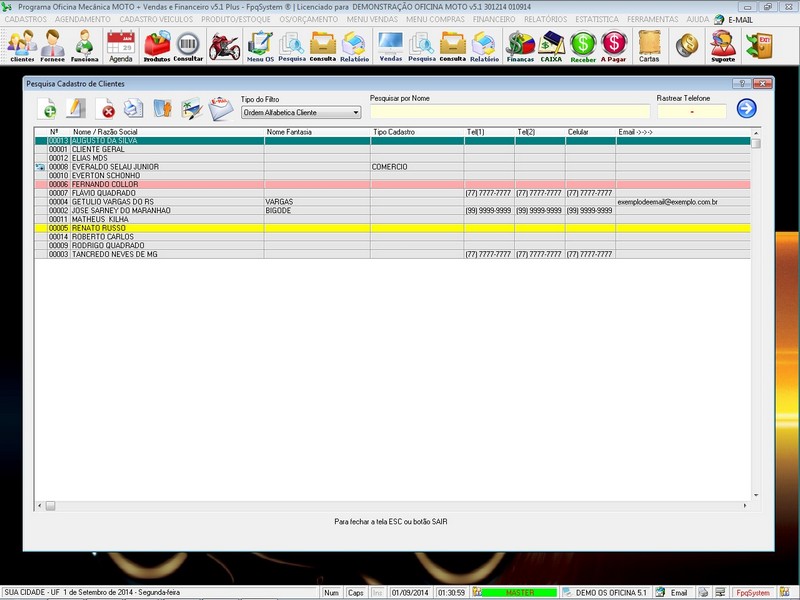Open the Fornece suppliers icon

coord(53,46)
